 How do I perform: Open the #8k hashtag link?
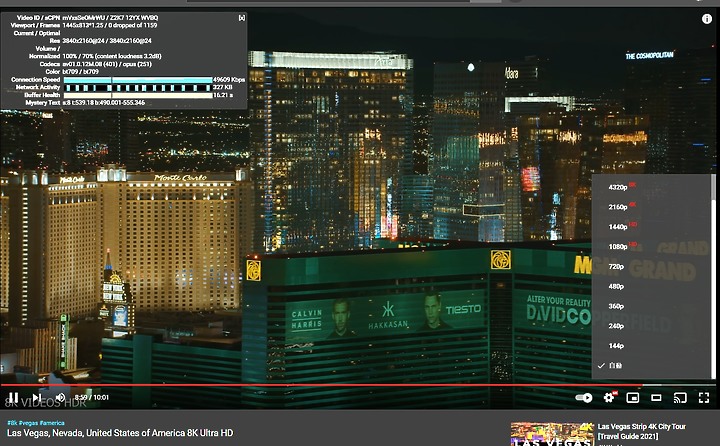pyautogui.click(x=12, y=423)
